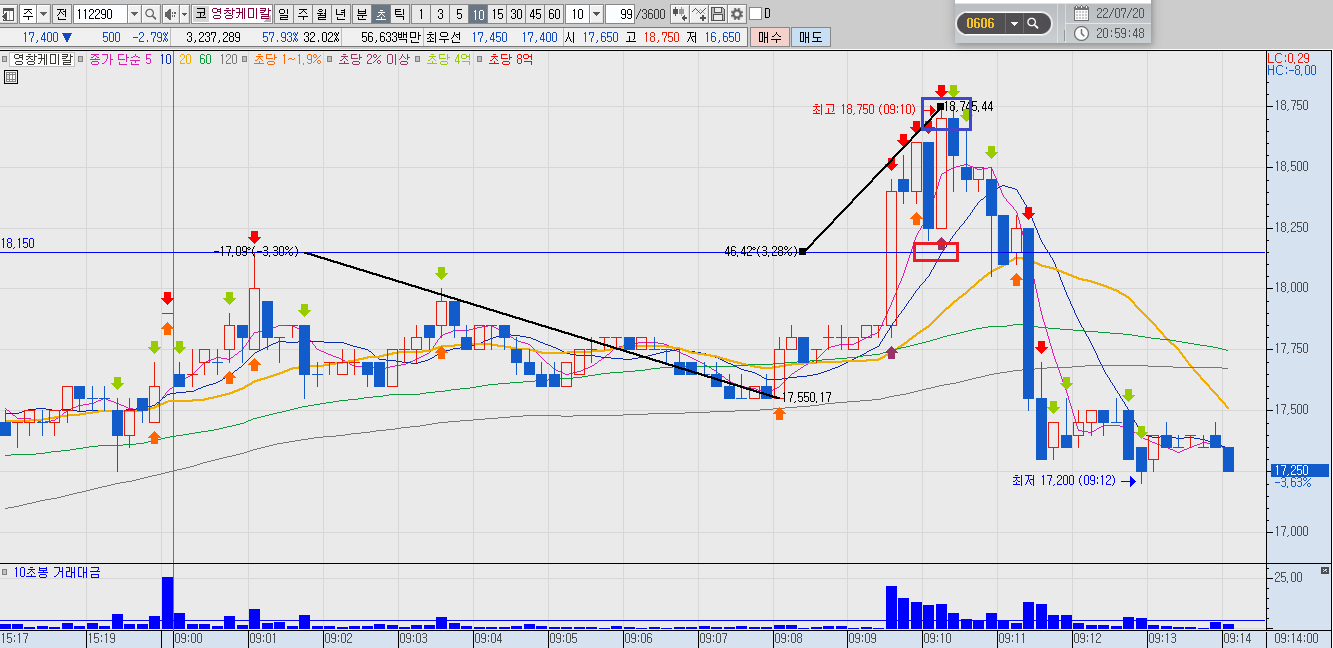Click the candle count field showing 99
This screenshot has width=1333, height=648.
(620, 14)
